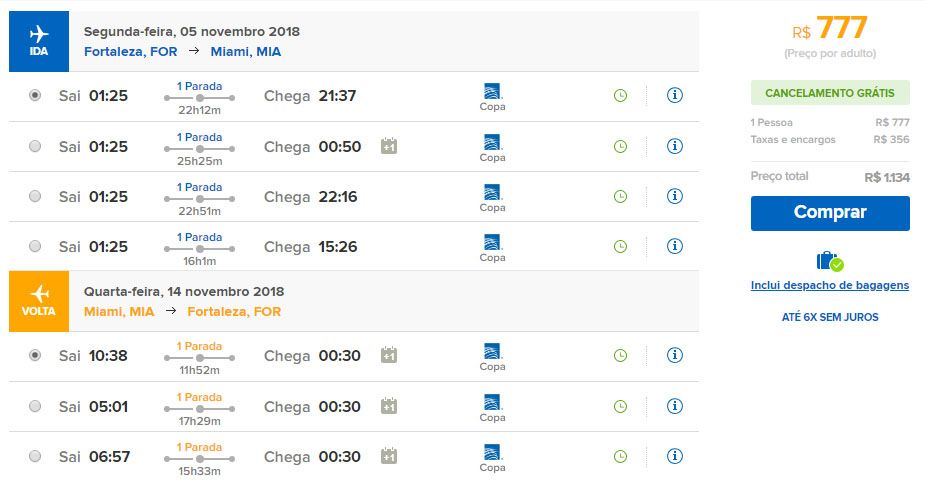The width and height of the screenshot is (925, 489).
Task: Open Inclui despacho de bagagens link
Action: 829,285
